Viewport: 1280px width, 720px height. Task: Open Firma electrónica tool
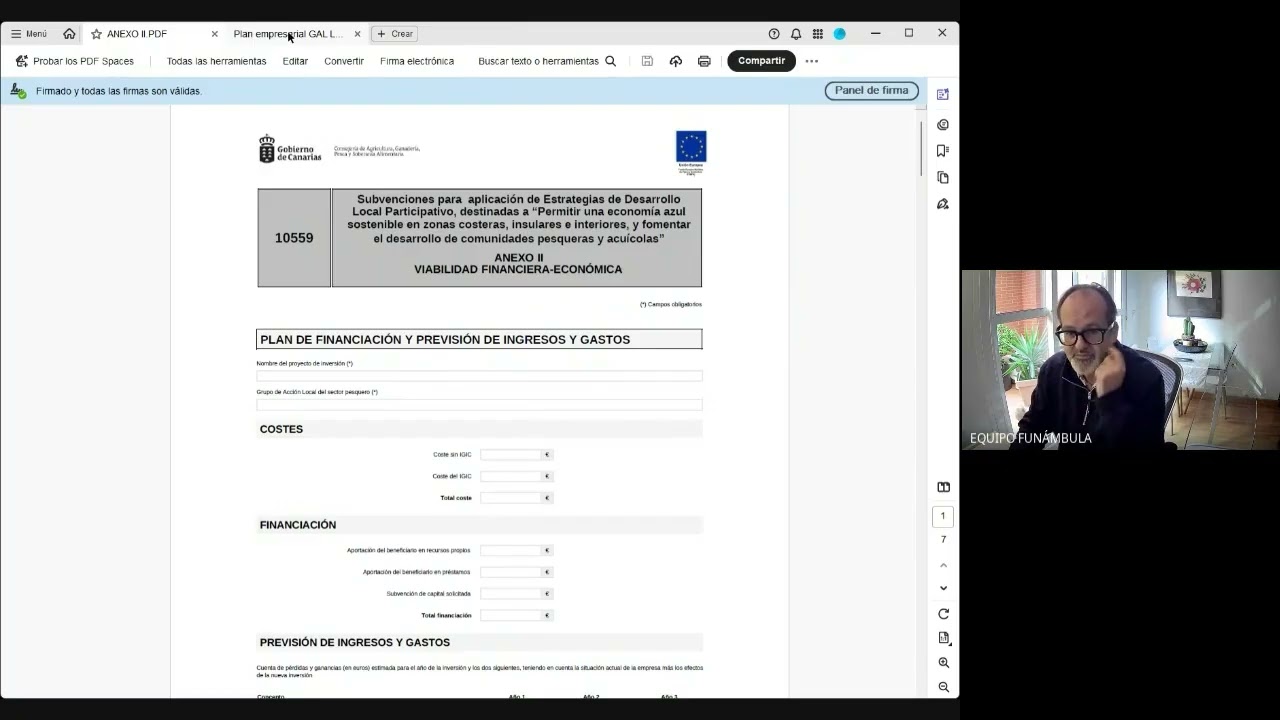point(417,61)
